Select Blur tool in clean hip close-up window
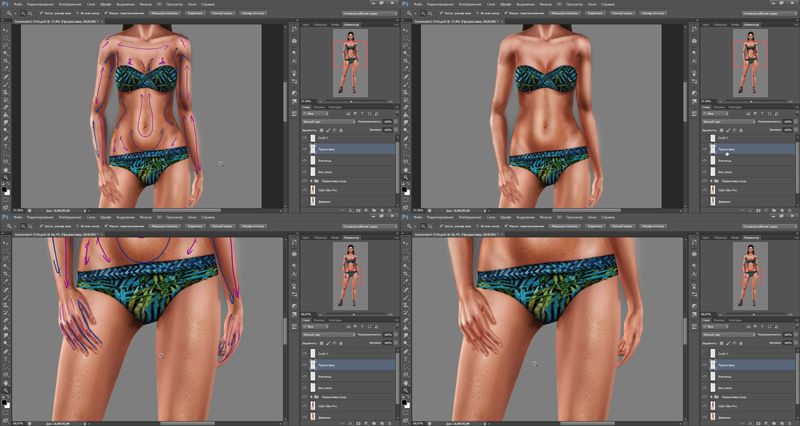The image size is (800, 426). (x=406, y=338)
